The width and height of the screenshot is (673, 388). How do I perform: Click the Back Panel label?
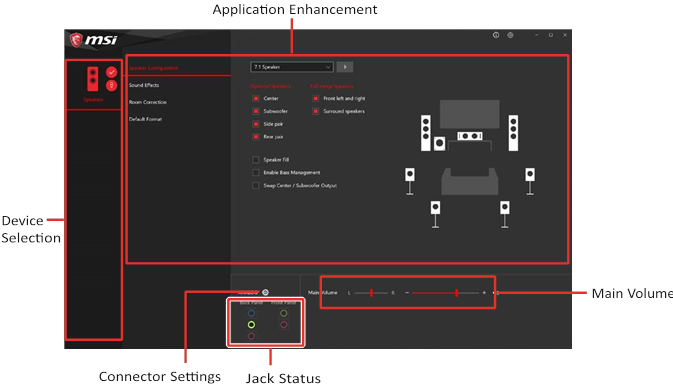[x=251, y=303]
